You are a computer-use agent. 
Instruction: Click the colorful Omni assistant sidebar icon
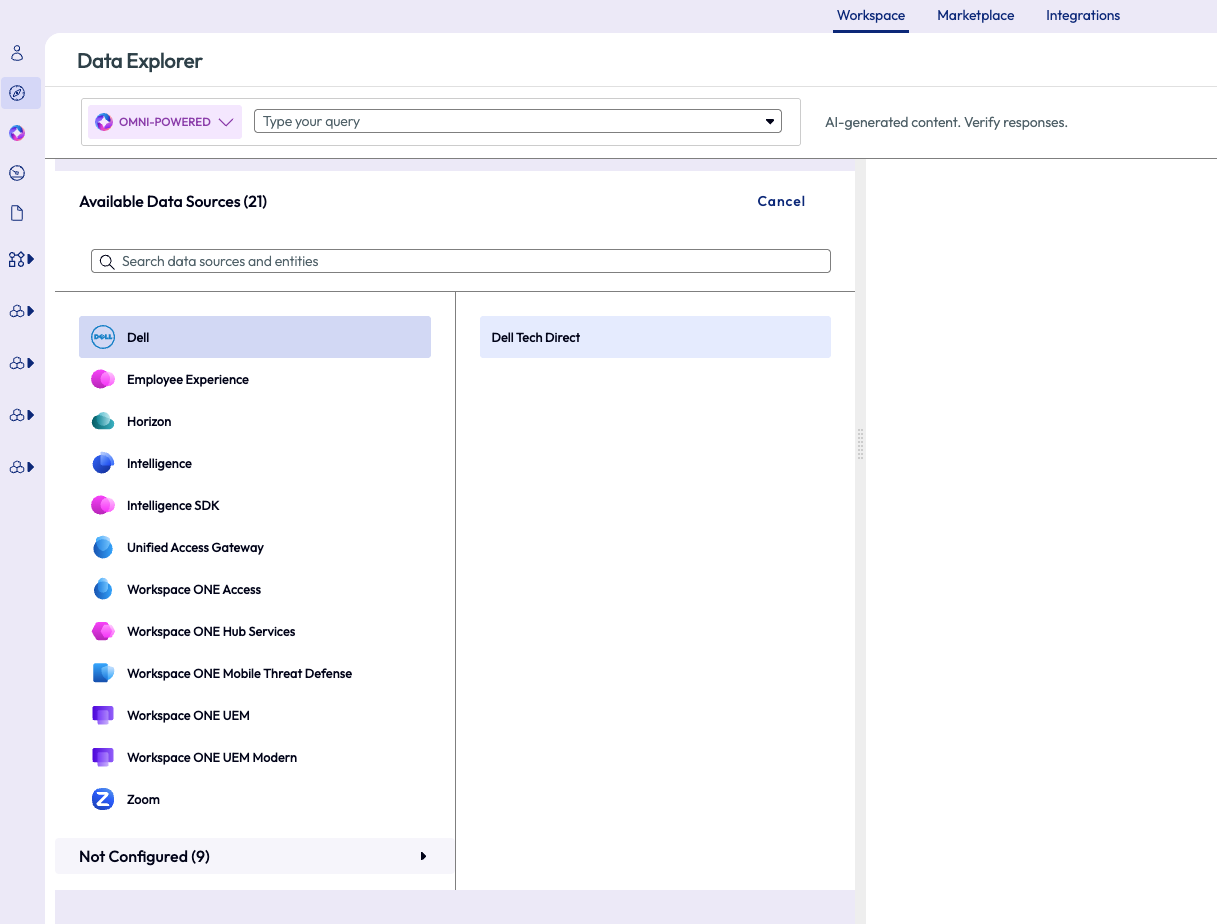(x=17, y=132)
